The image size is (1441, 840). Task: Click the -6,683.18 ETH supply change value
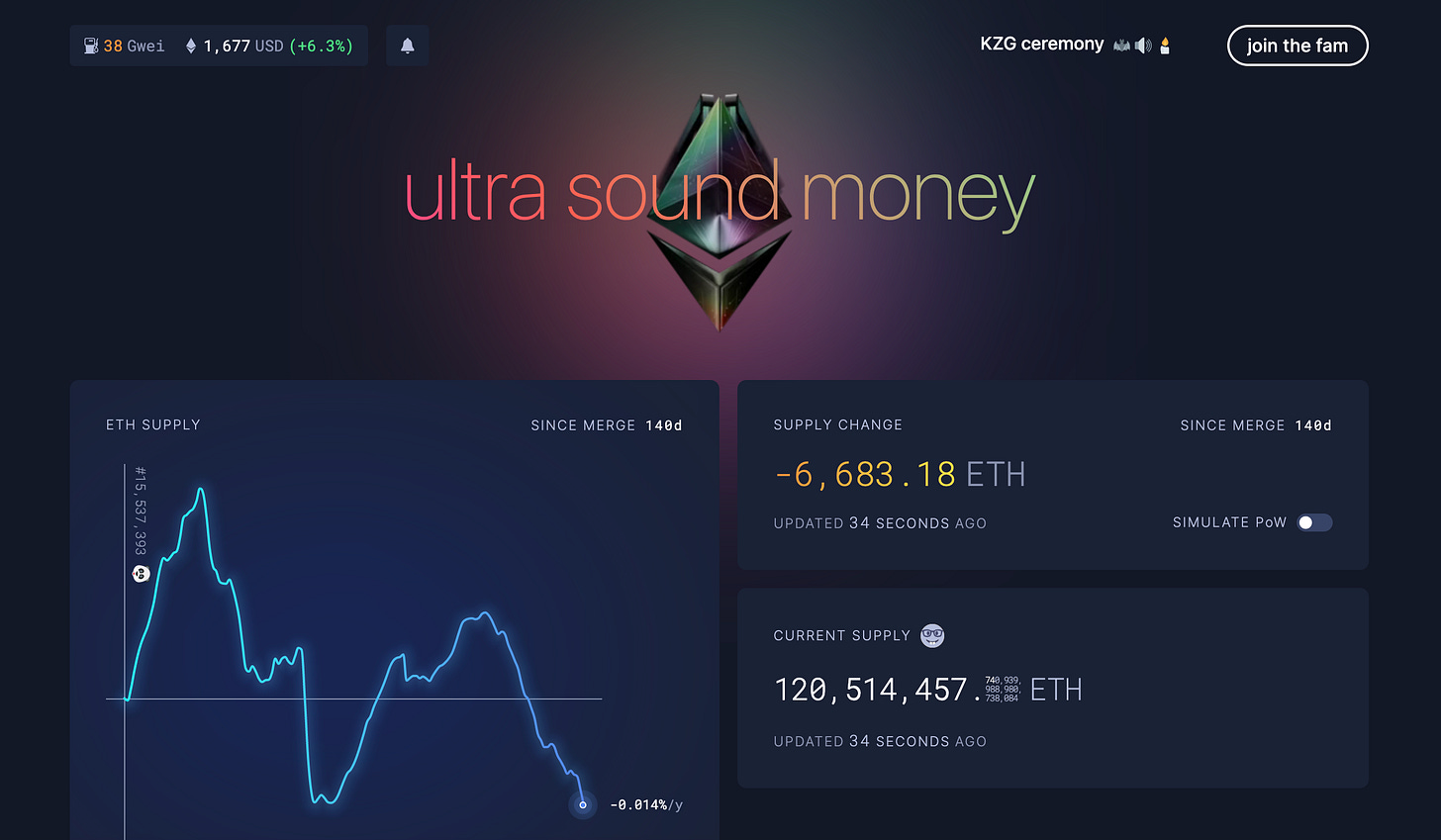(900, 475)
